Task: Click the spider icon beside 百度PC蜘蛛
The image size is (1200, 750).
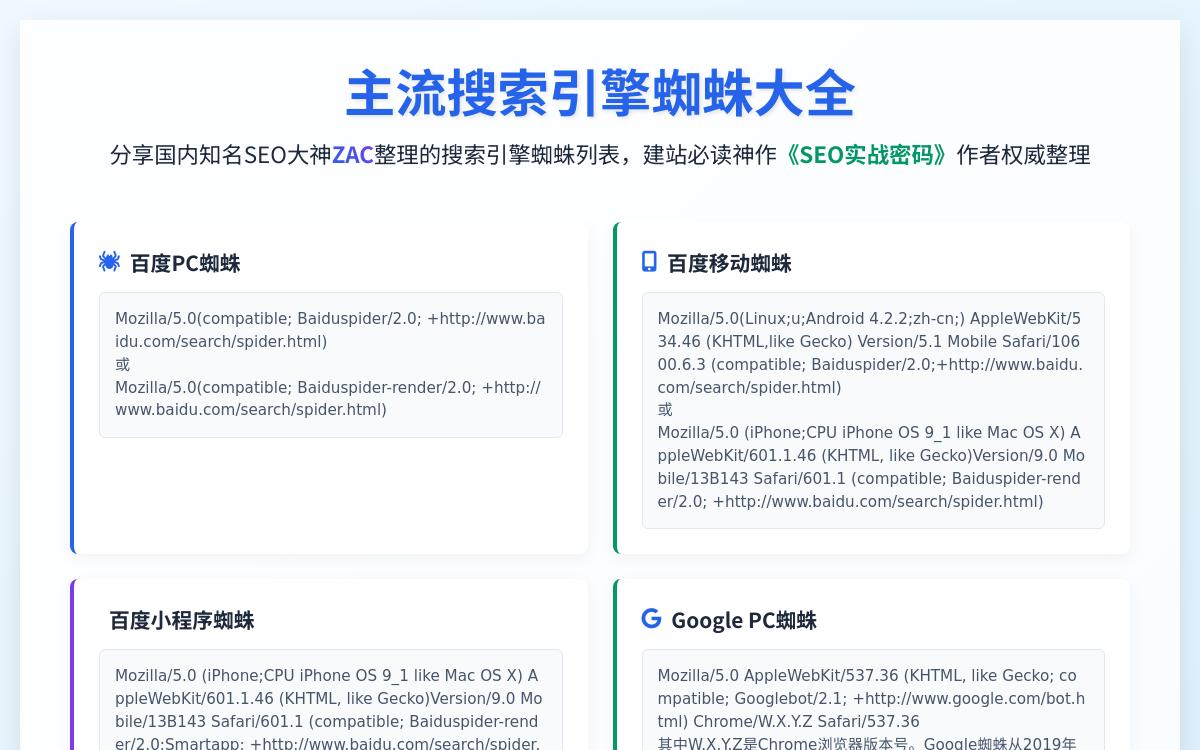Action: click(110, 261)
